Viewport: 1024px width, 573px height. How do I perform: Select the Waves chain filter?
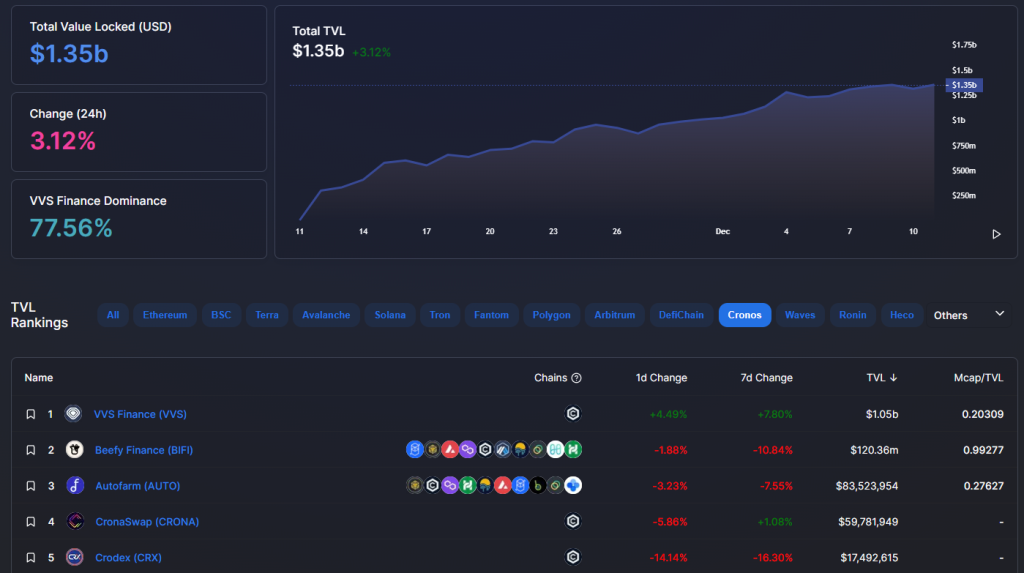pyautogui.click(x=800, y=315)
